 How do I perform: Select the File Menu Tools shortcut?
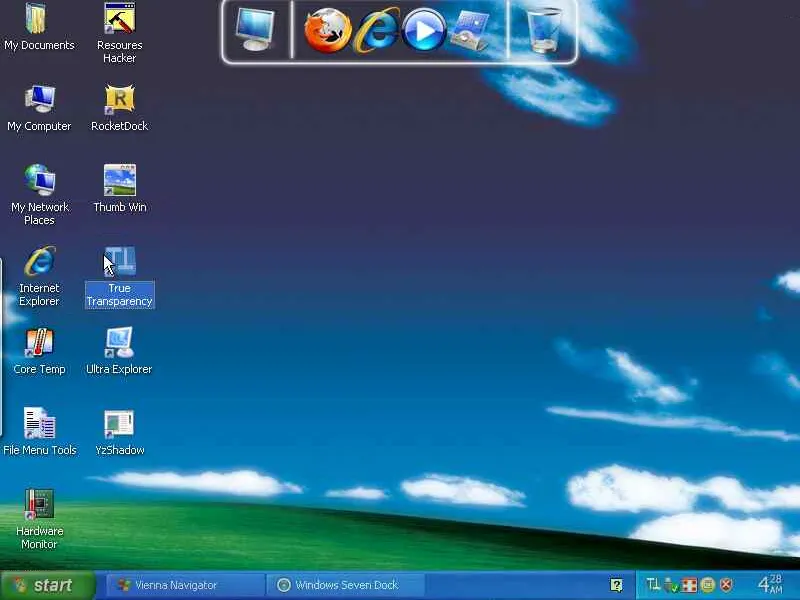click(x=39, y=432)
